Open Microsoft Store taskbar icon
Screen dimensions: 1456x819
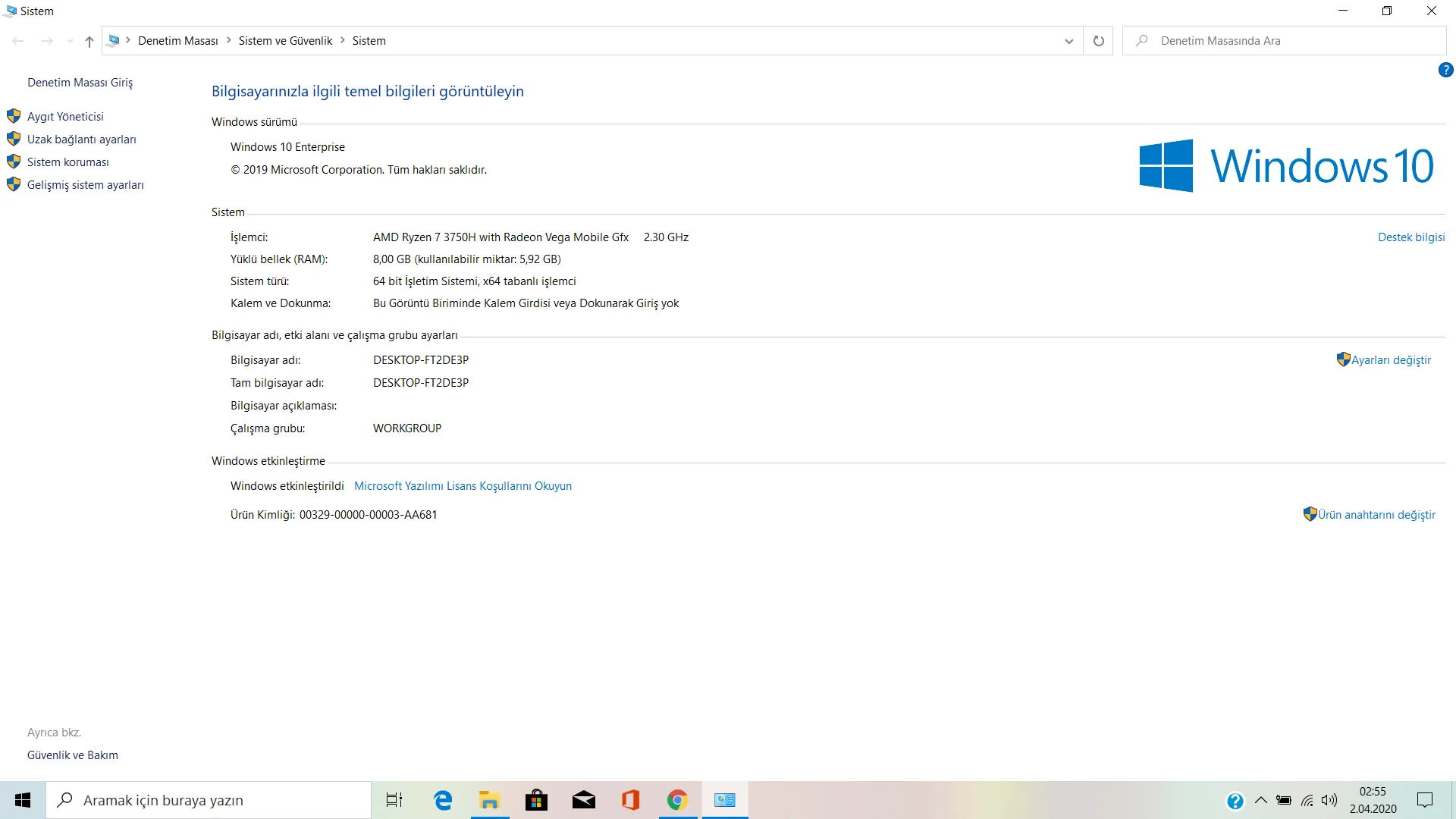pyautogui.click(x=536, y=800)
